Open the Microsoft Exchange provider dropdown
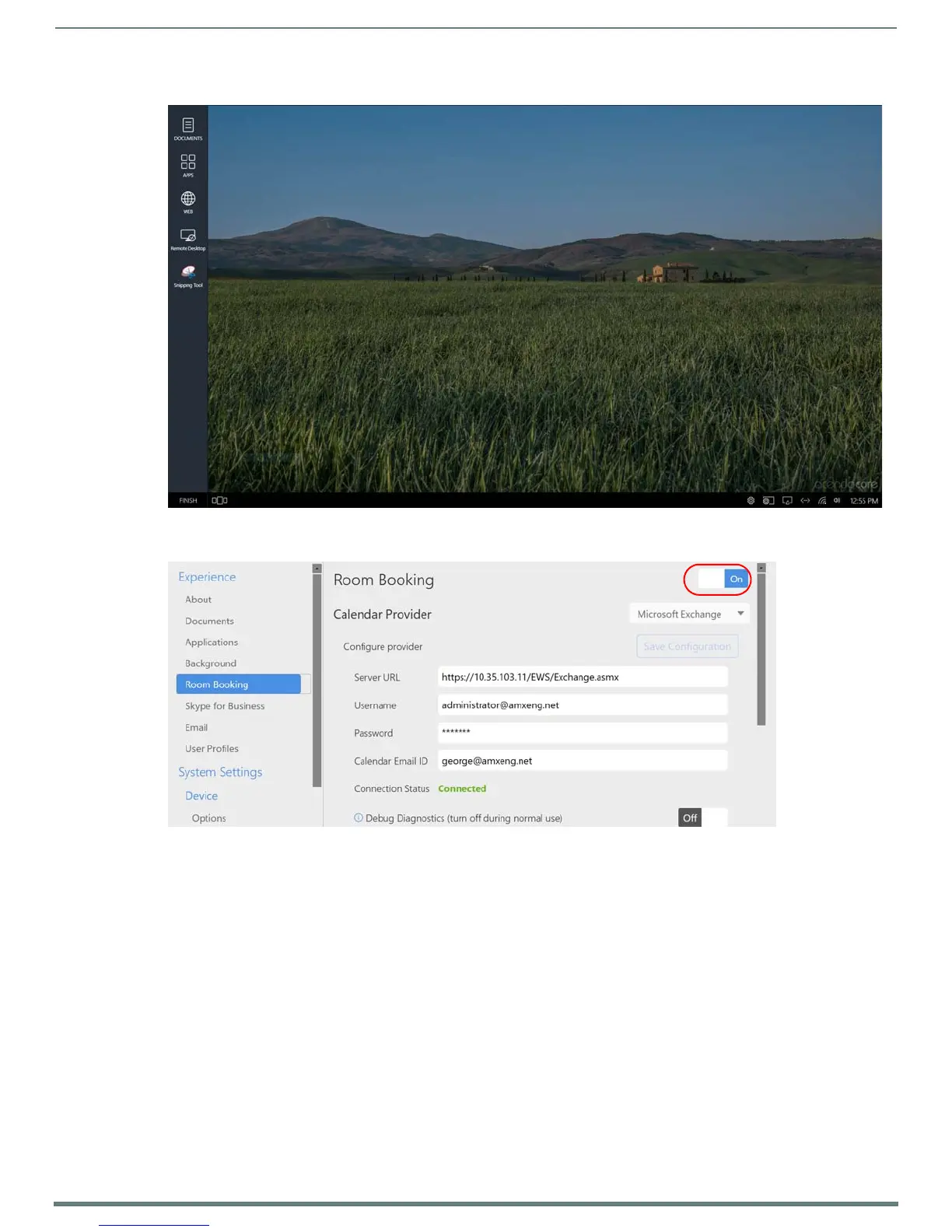Image resolution: width=952 pixels, height=1232 pixels. tap(689, 614)
